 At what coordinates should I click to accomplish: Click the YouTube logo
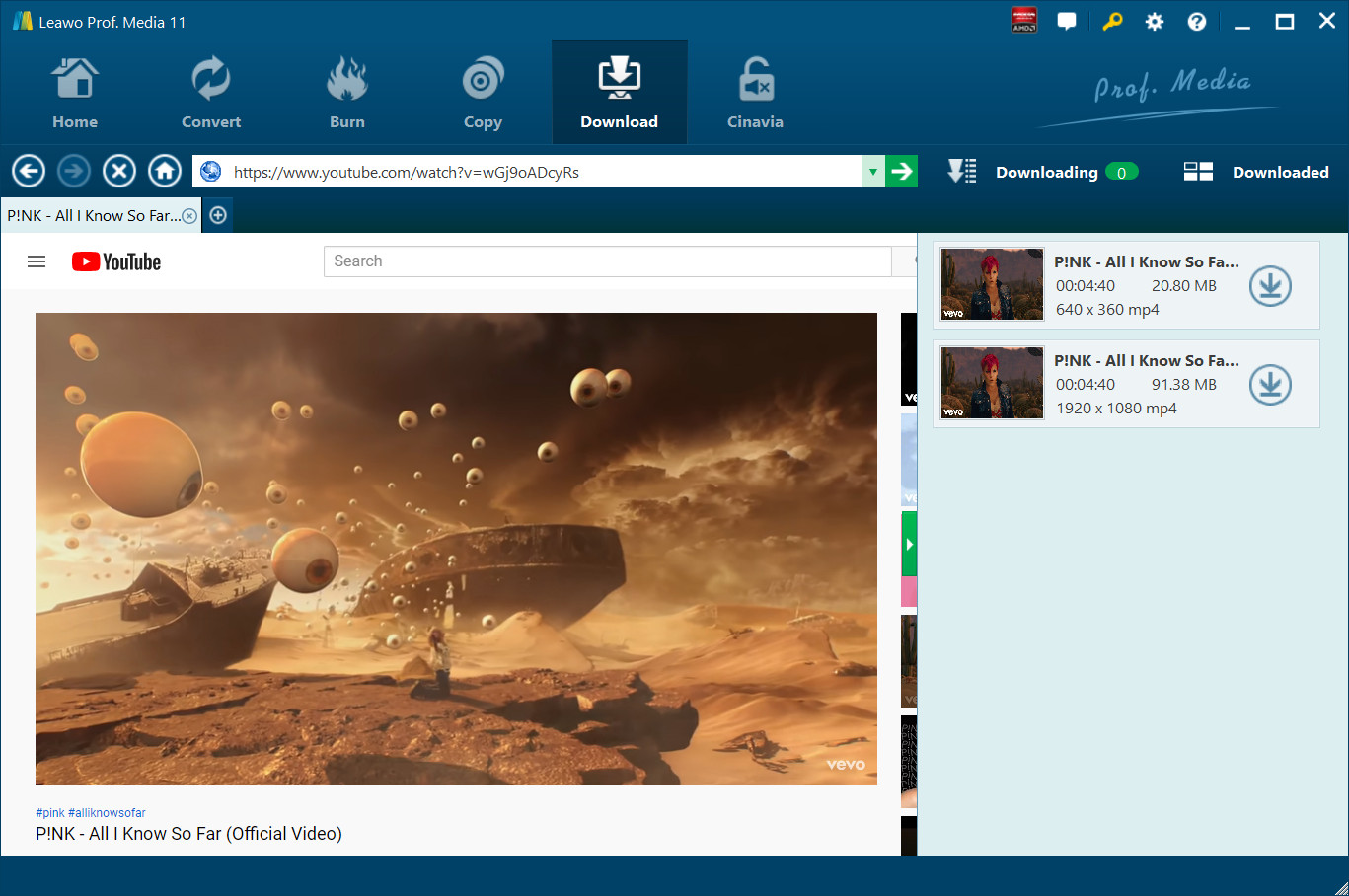116,261
